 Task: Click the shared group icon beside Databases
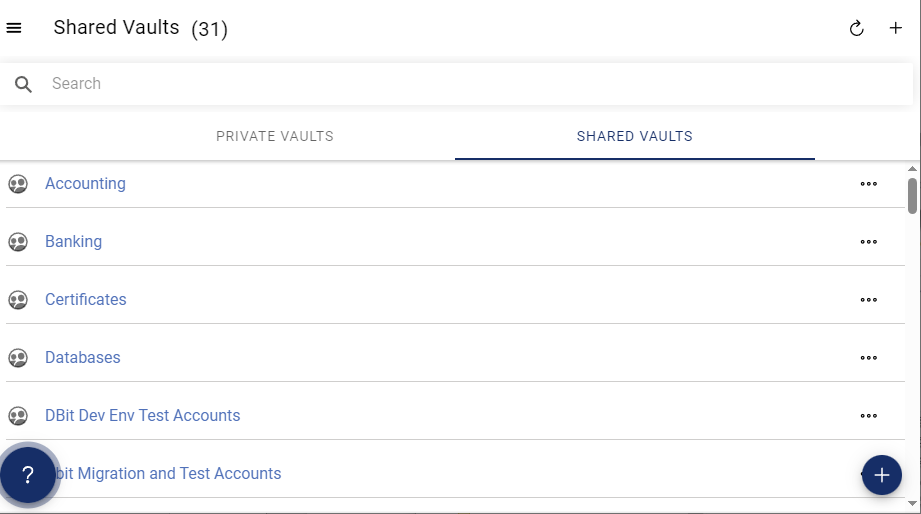[x=18, y=358]
